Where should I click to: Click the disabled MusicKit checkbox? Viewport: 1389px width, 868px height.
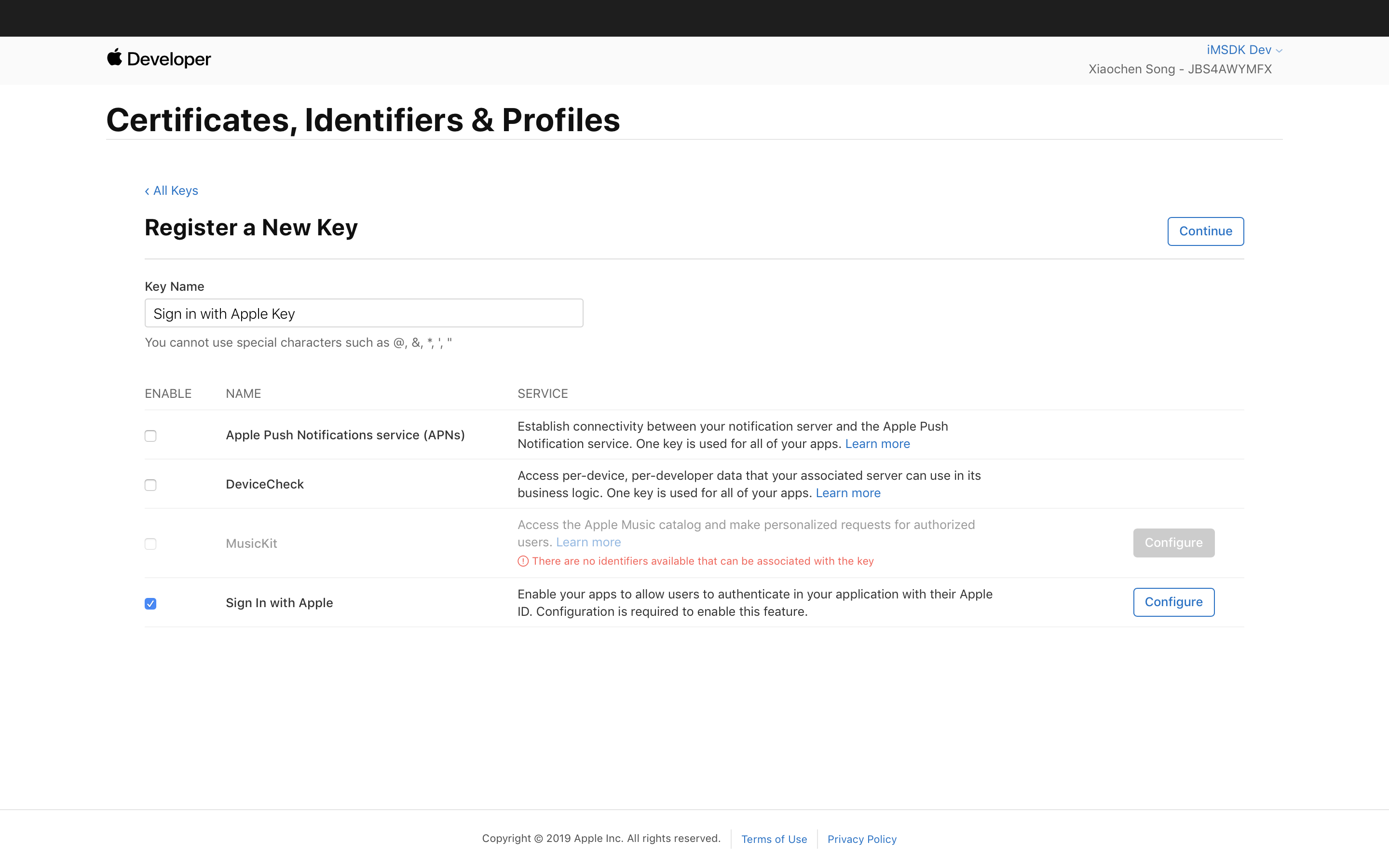pyautogui.click(x=150, y=543)
